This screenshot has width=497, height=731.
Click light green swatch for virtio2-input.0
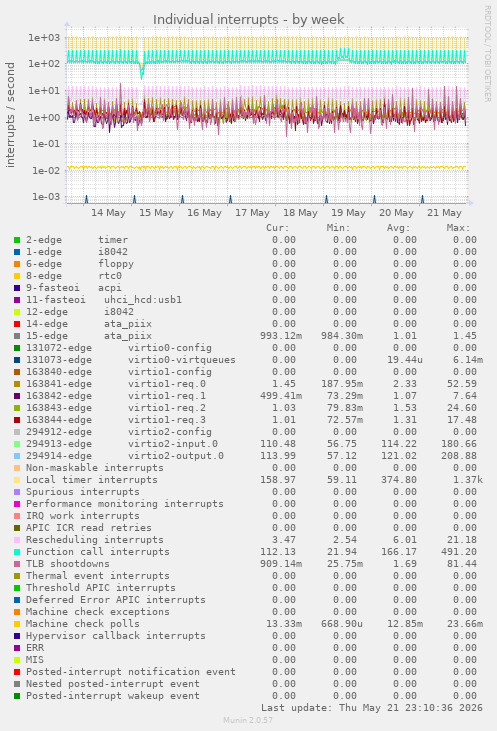click(17, 444)
